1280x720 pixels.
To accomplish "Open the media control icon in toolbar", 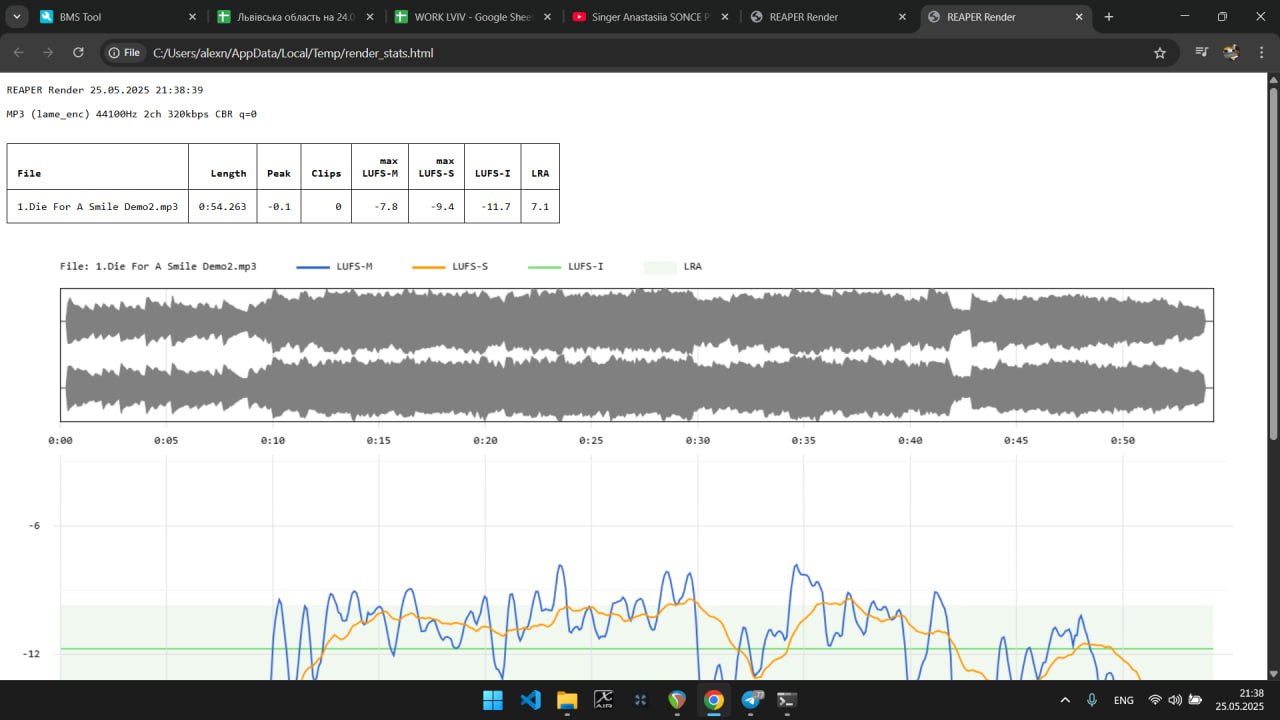I will click(1202, 53).
